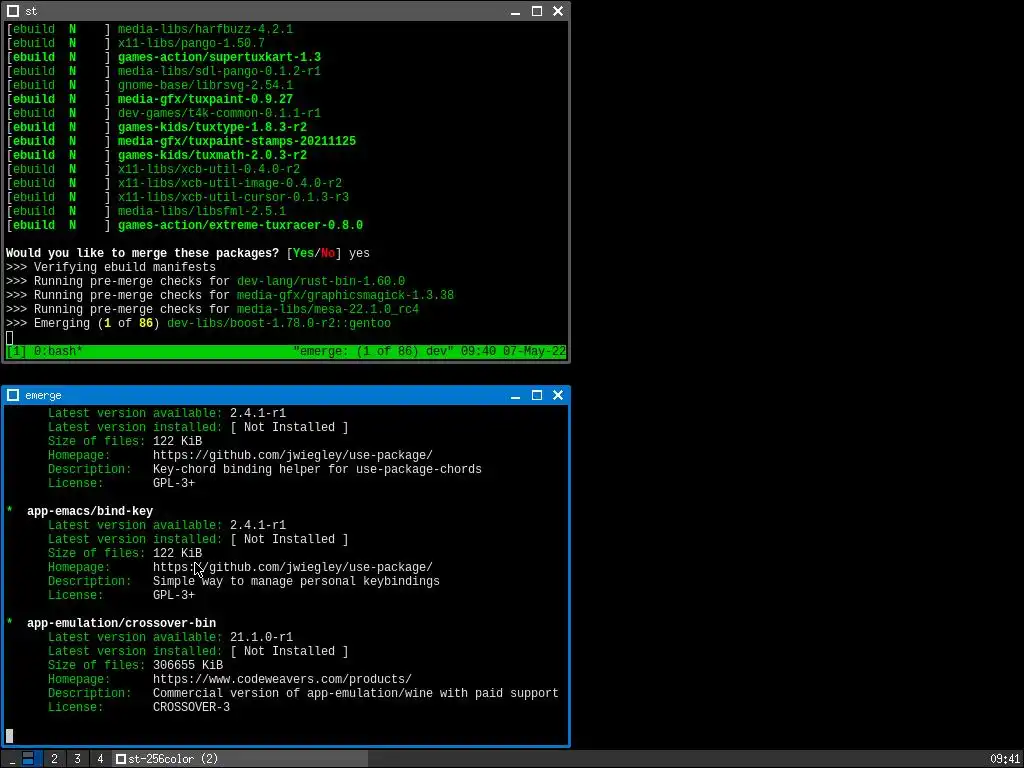The image size is (1024, 768).
Task: Click the CROSSOVER-3 license value
Action: [x=191, y=707]
